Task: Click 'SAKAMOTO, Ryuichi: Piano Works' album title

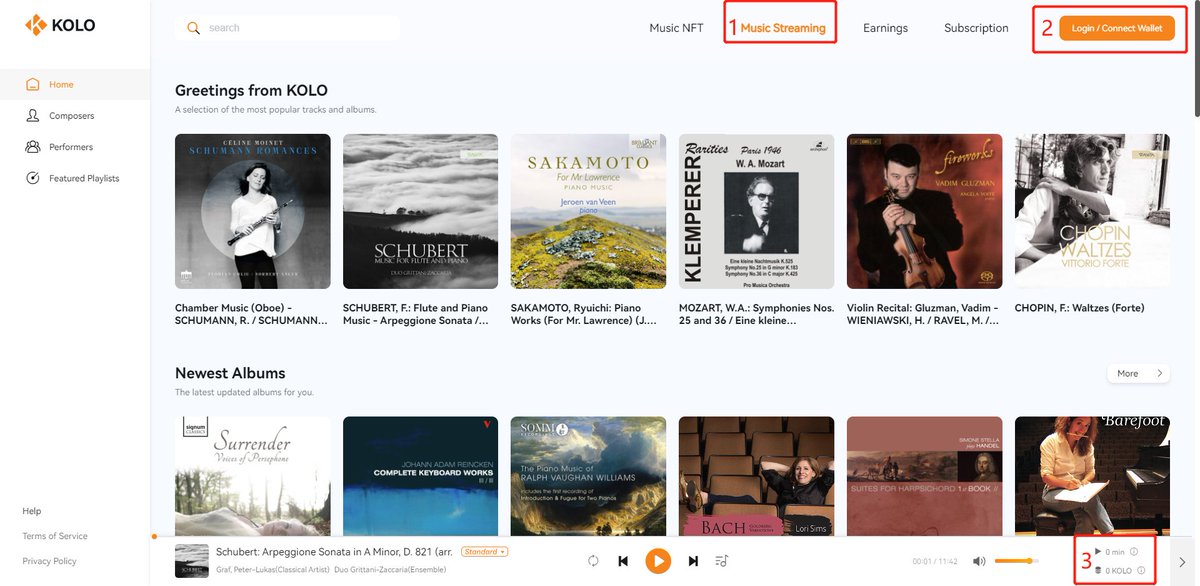Action: (x=585, y=314)
